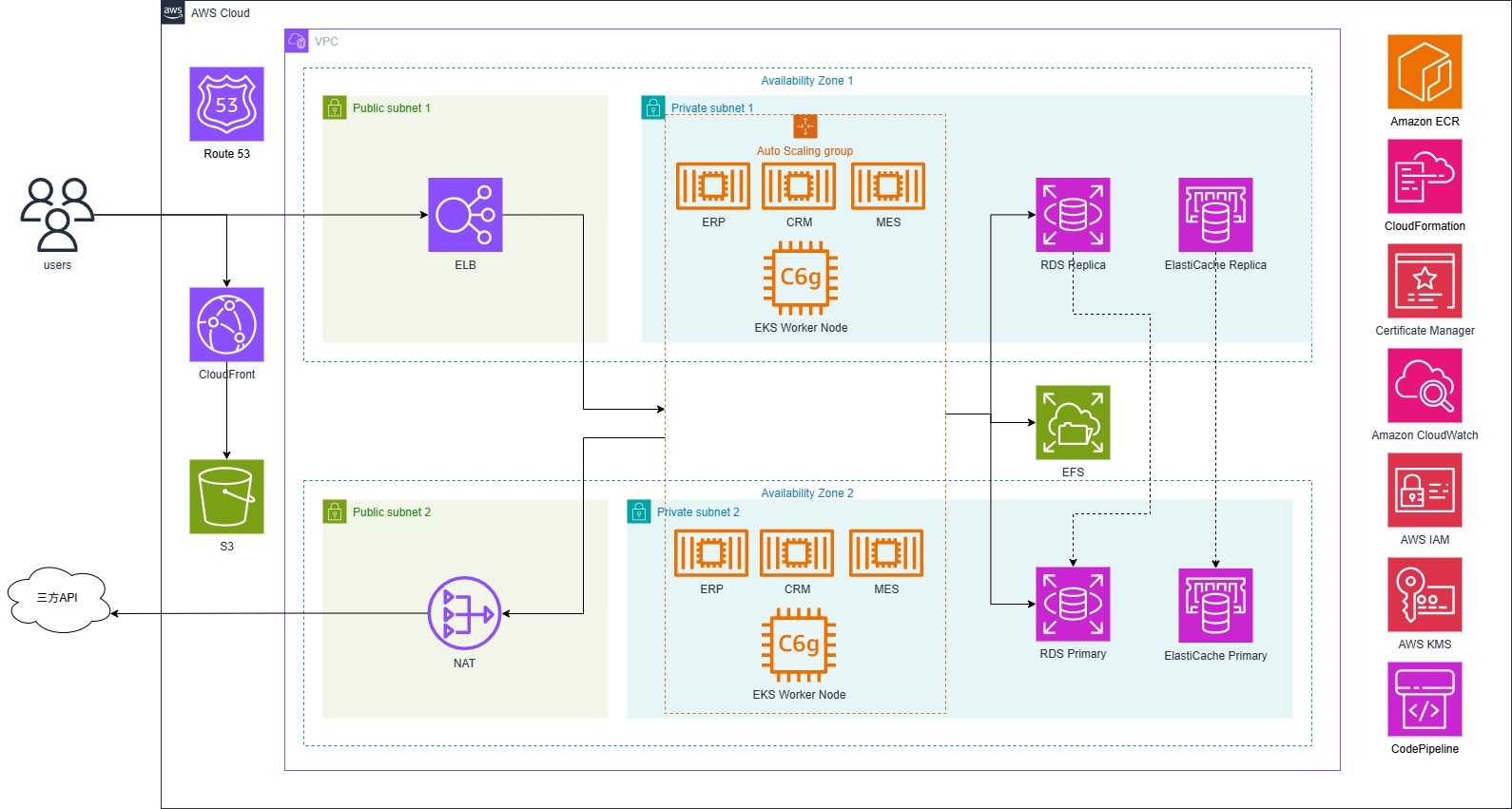
Task: Click the users icon
Action: (x=57, y=215)
